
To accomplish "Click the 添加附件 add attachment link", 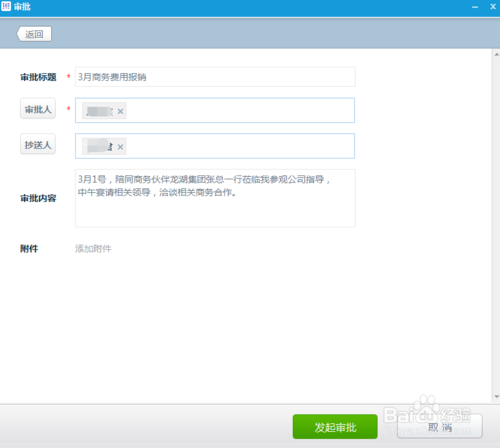I will click(x=93, y=249).
